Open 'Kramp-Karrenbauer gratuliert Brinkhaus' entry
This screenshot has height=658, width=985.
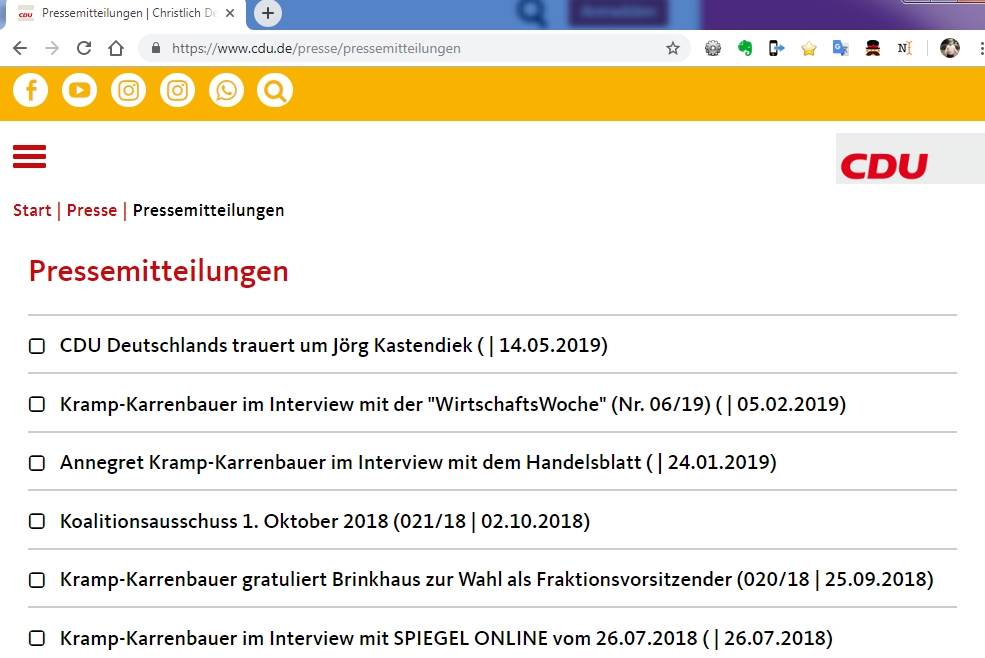click(497, 579)
